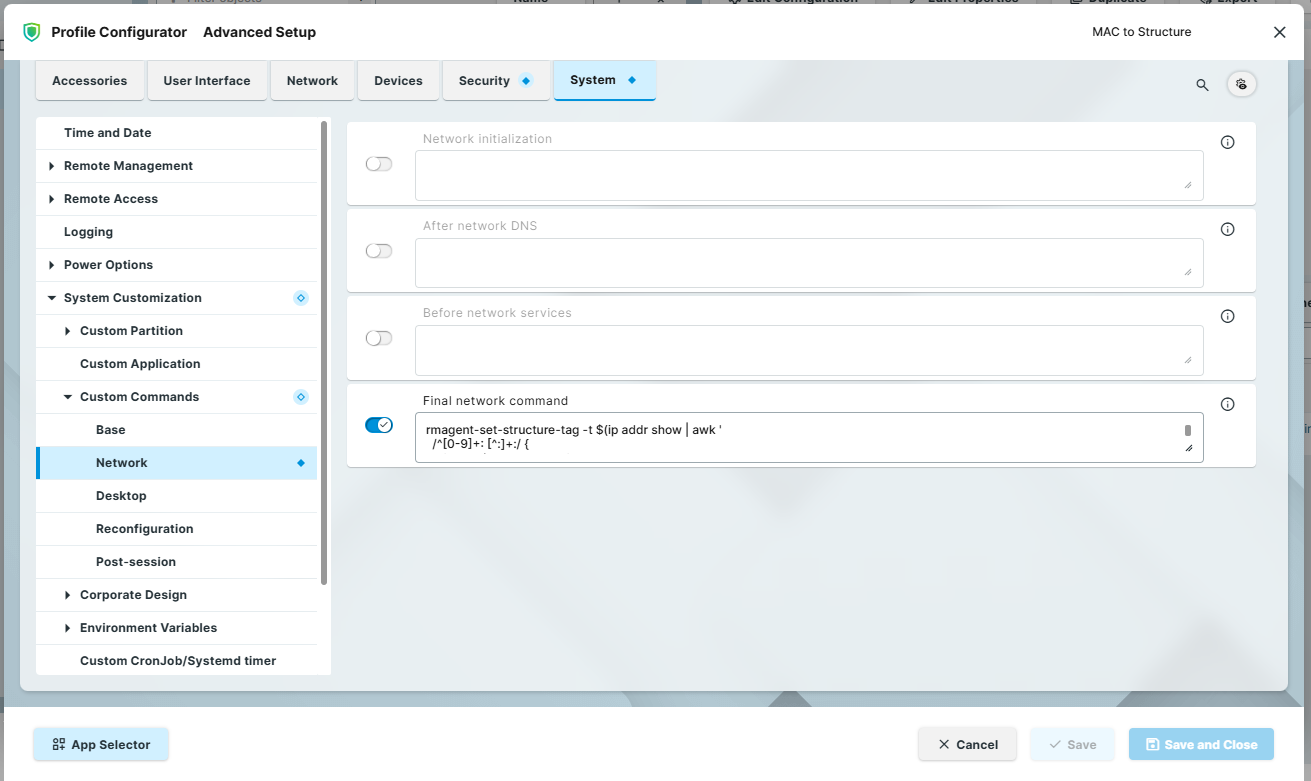Open info icon for Network initialization

click(1227, 143)
